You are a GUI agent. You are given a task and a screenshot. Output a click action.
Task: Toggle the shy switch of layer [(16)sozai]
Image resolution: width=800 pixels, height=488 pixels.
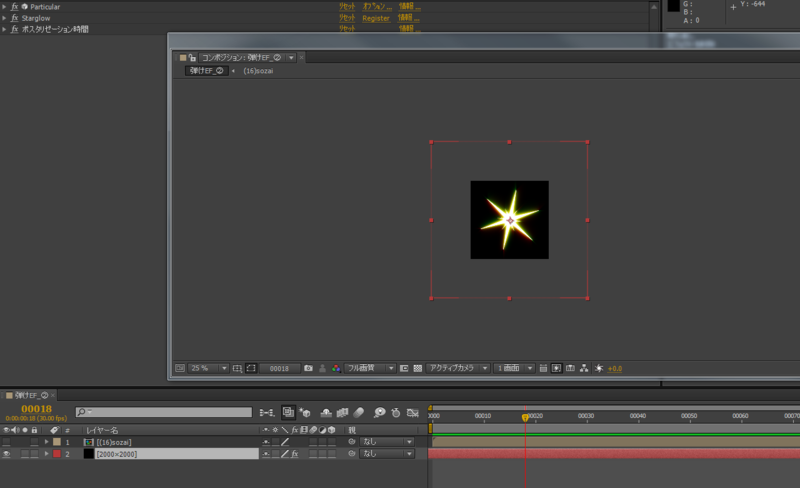click(266, 442)
